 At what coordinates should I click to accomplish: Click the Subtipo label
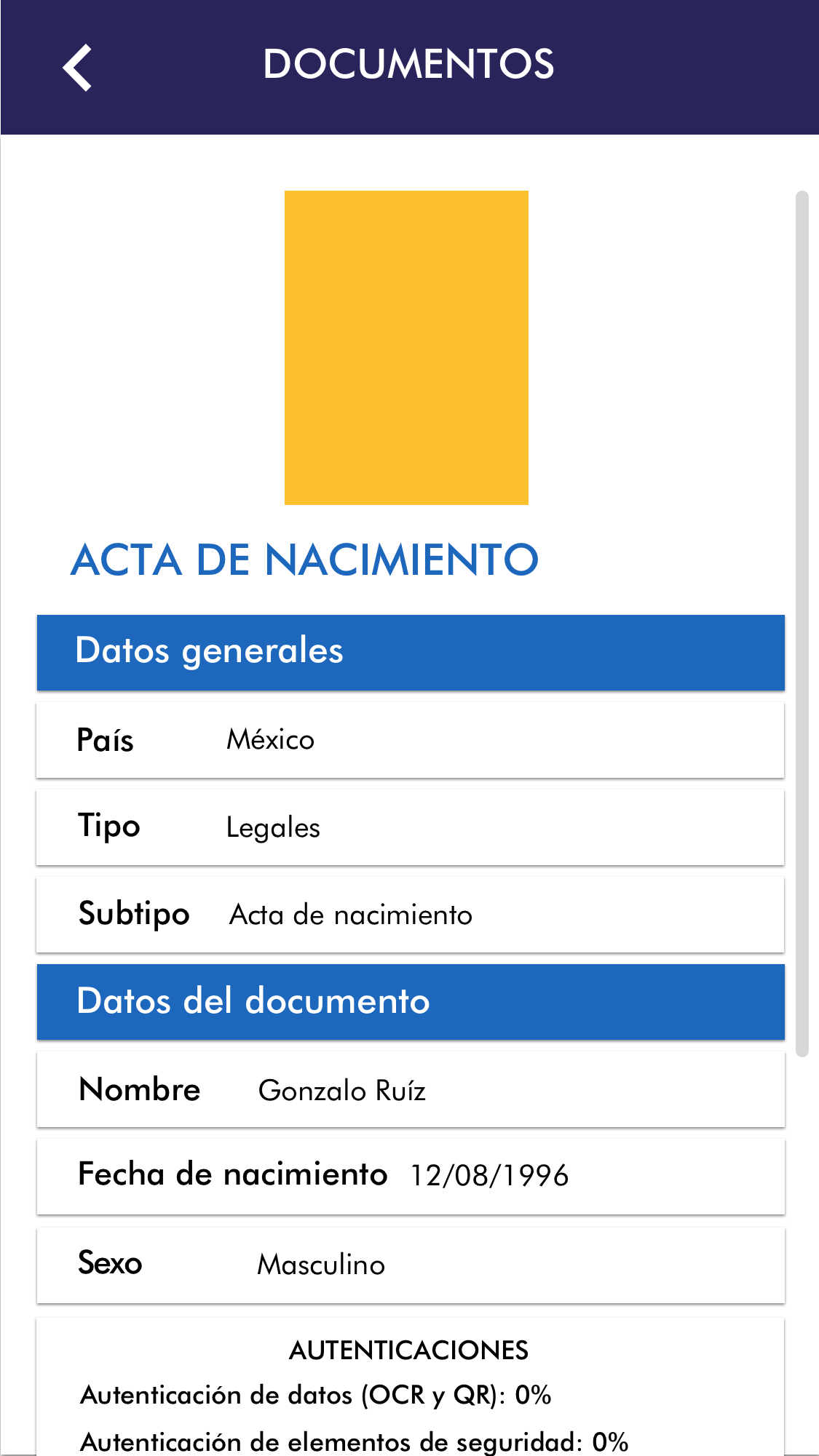pos(134,915)
